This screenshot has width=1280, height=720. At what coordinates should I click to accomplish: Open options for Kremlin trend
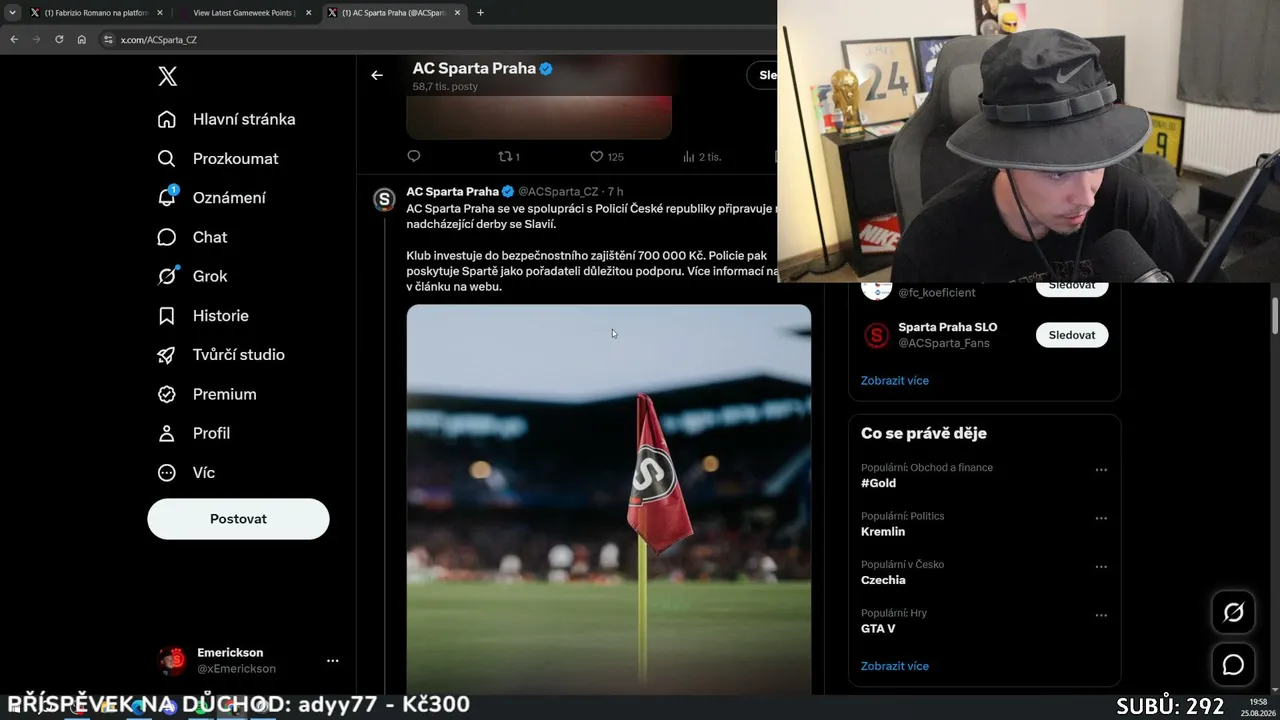(x=1101, y=518)
